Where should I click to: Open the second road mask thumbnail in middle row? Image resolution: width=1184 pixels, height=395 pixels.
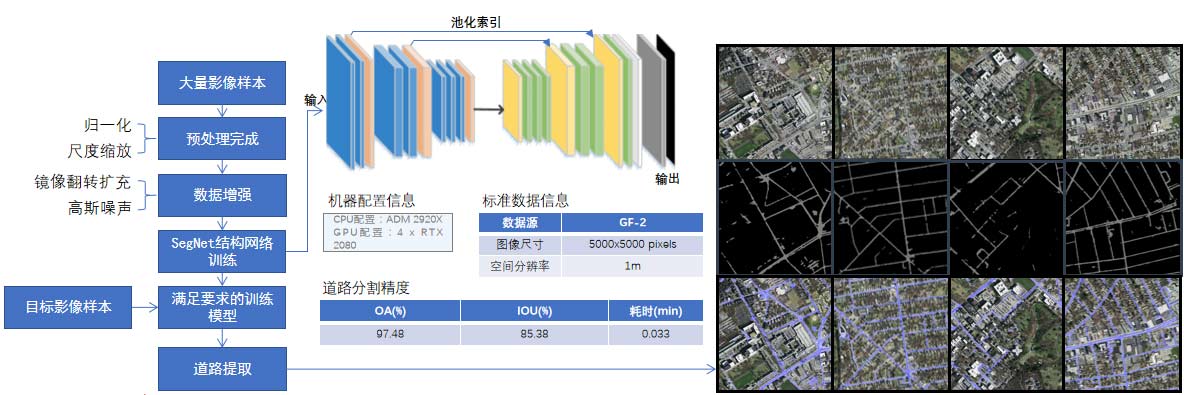pyautogui.click(x=890, y=218)
